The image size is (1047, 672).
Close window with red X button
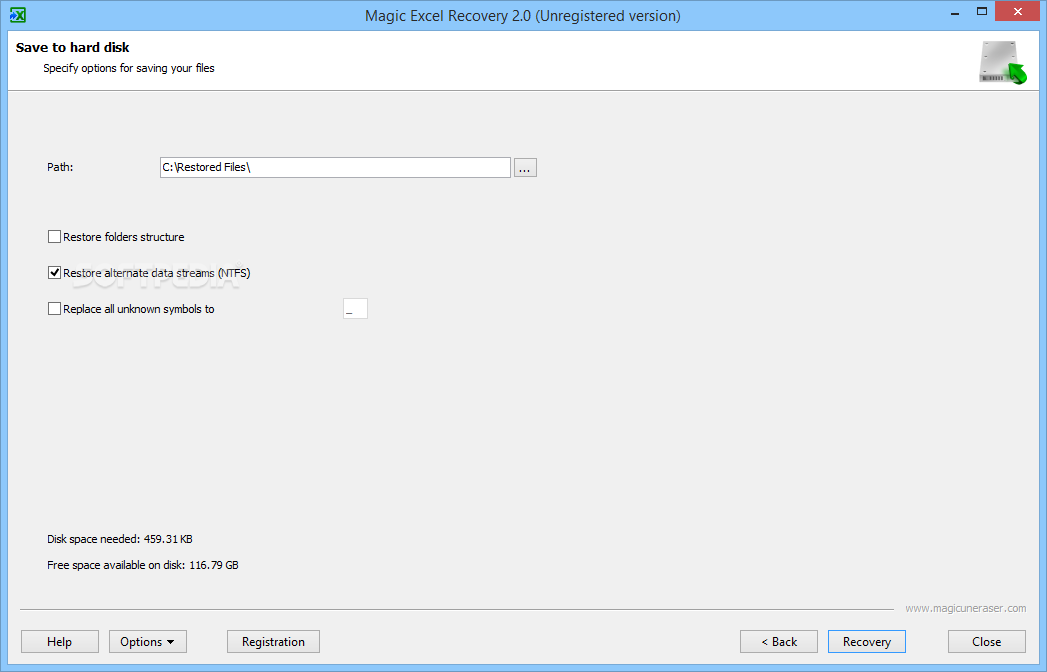click(1018, 11)
